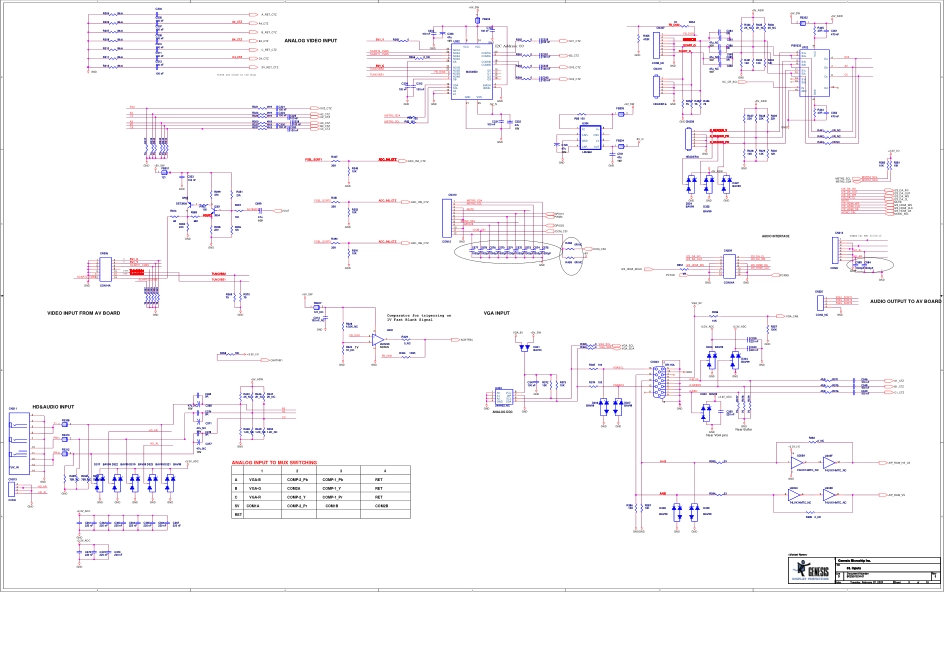Click the comparator op-amp triangle symbol
This screenshot has height=672, width=950.
(x=376, y=340)
